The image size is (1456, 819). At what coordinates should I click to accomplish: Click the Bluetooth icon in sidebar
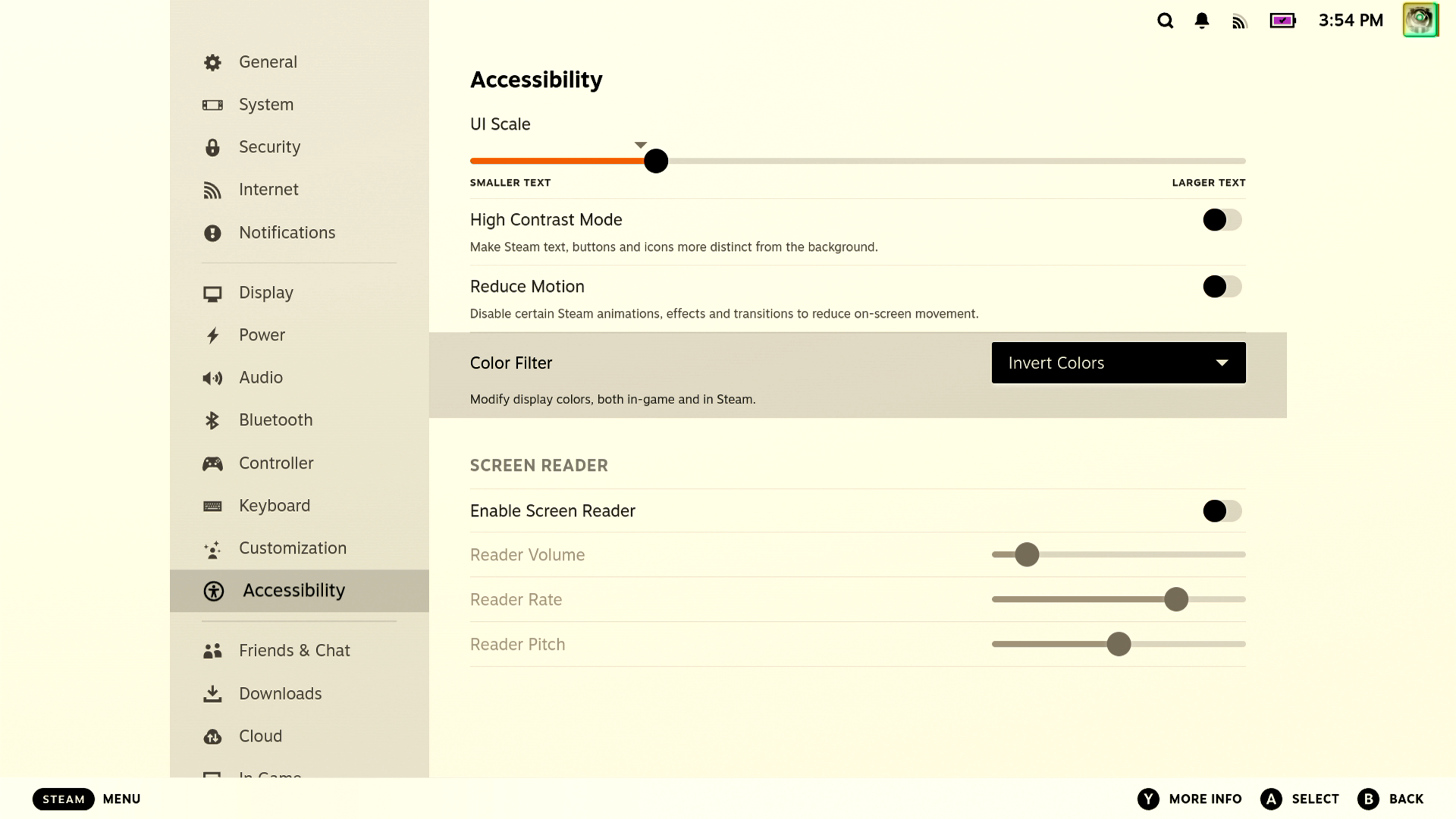212,420
